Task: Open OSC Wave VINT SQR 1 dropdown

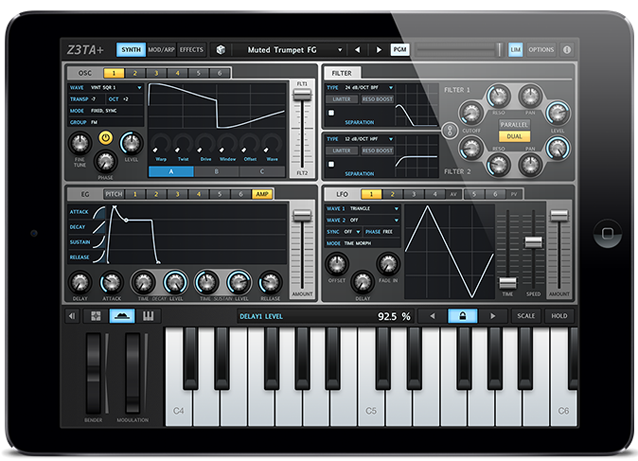Action: tap(106, 87)
